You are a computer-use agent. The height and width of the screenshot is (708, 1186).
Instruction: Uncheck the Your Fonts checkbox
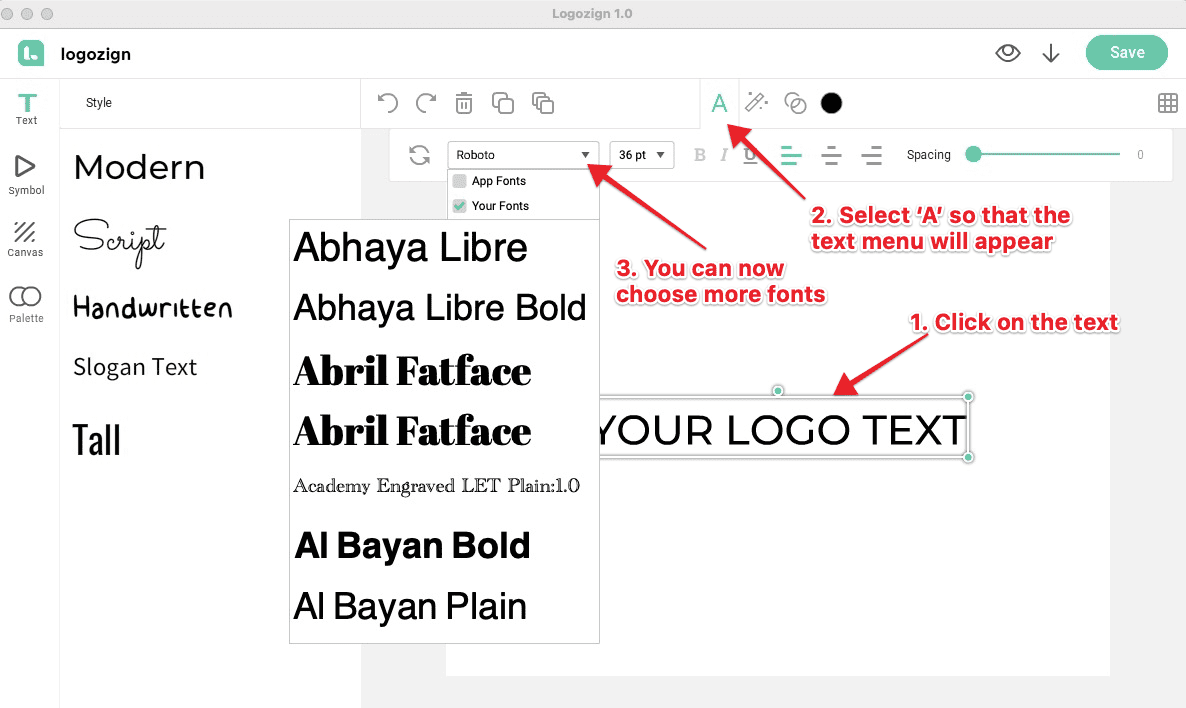(x=460, y=206)
